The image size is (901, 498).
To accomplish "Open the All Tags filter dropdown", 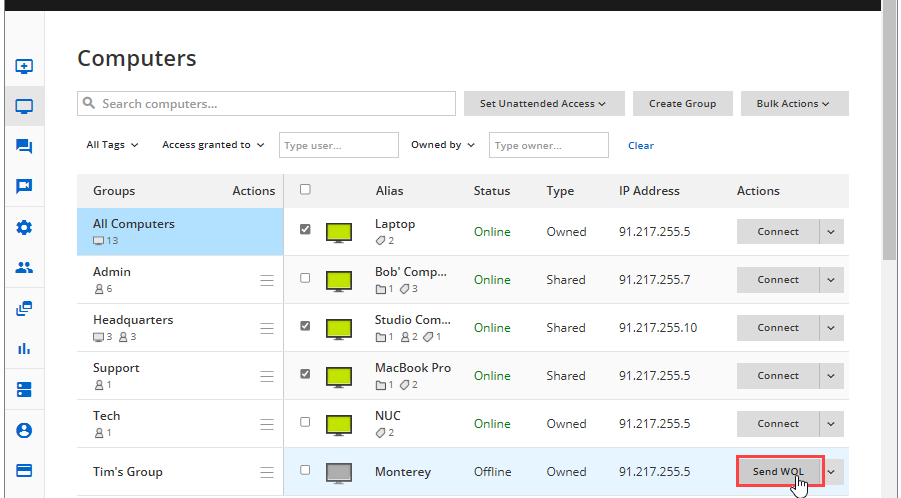I will coord(112,145).
